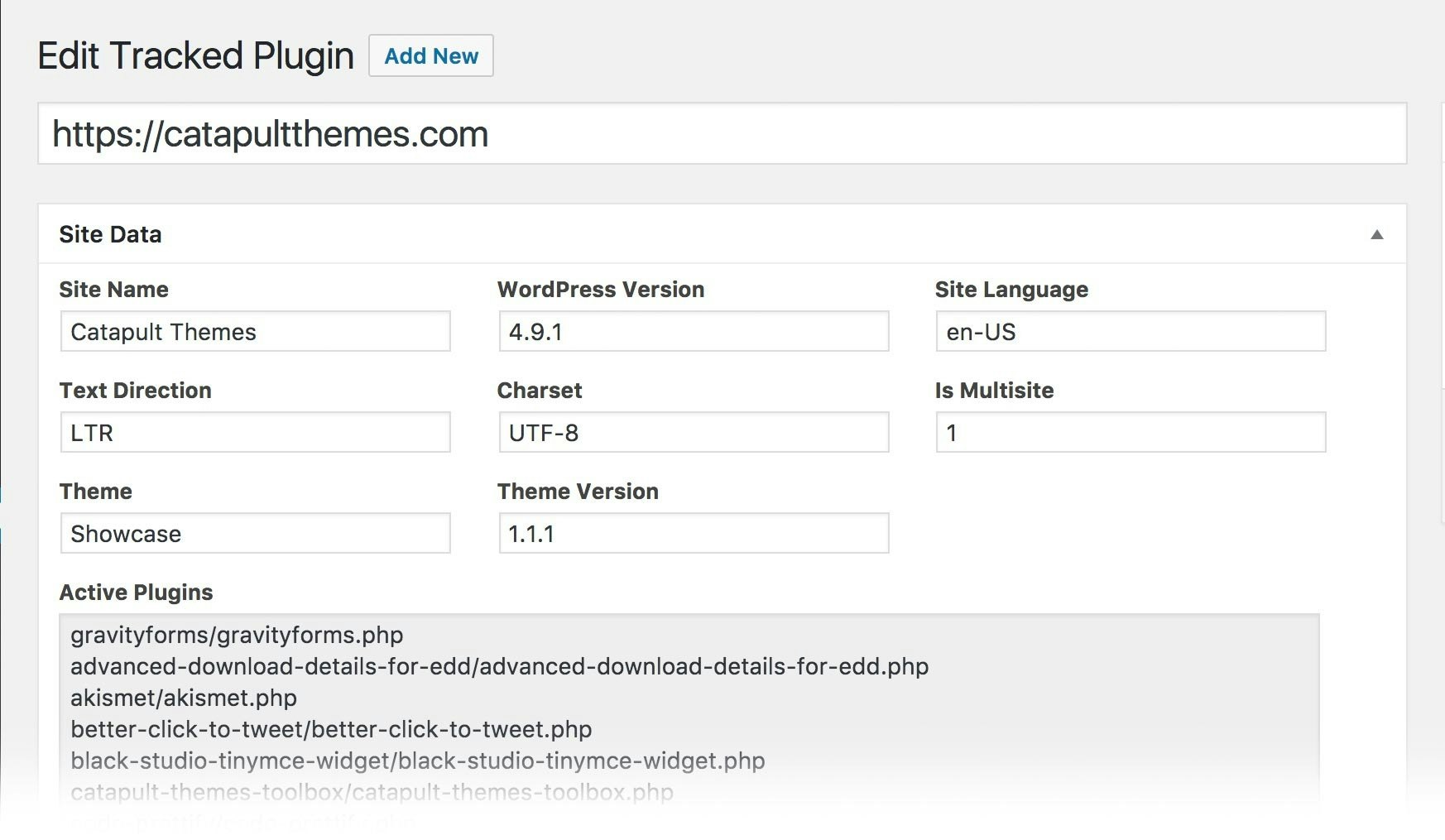The width and height of the screenshot is (1445, 840).
Task: Select the Charset field UTF-8
Action: tap(694, 432)
